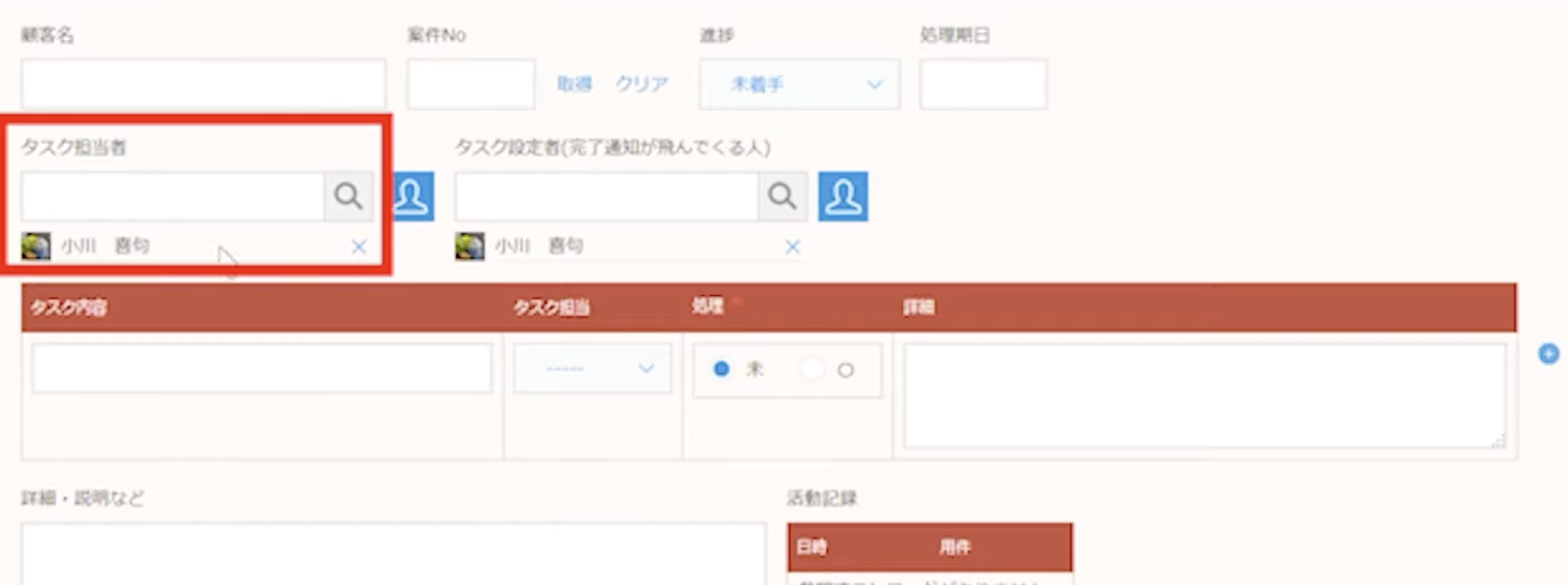Click the 取得 link beside 案件No

(x=574, y=84)
